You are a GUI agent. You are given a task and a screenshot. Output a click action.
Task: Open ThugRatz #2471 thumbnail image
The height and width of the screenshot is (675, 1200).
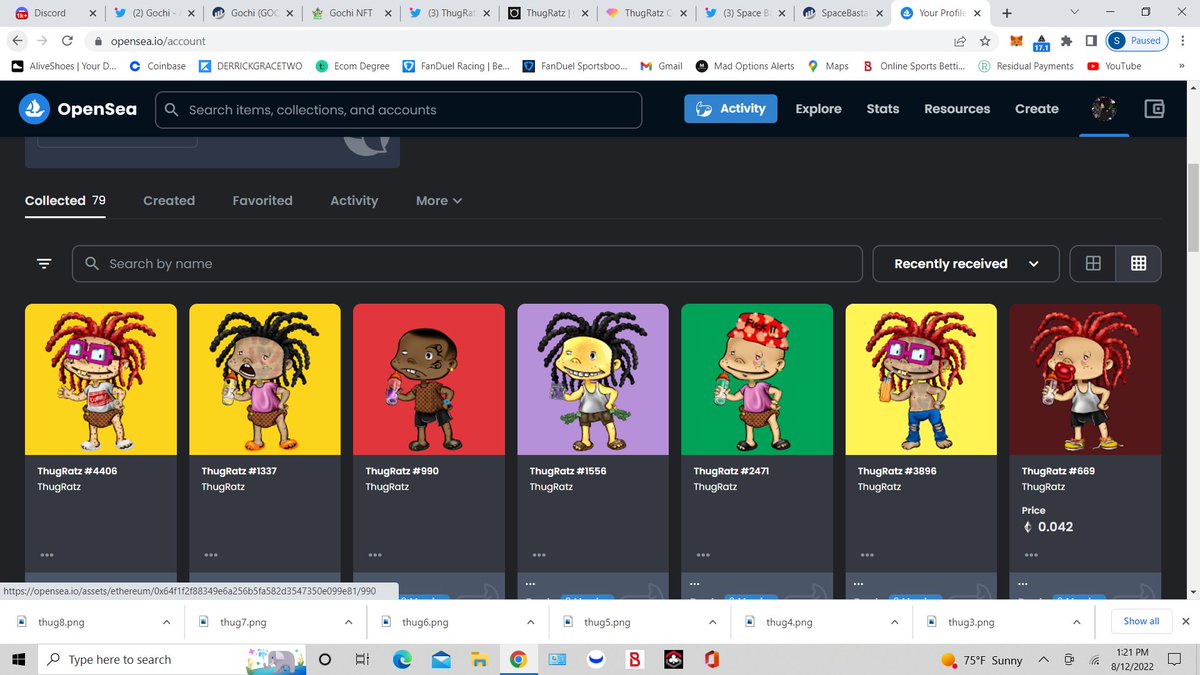coord(756,380)
